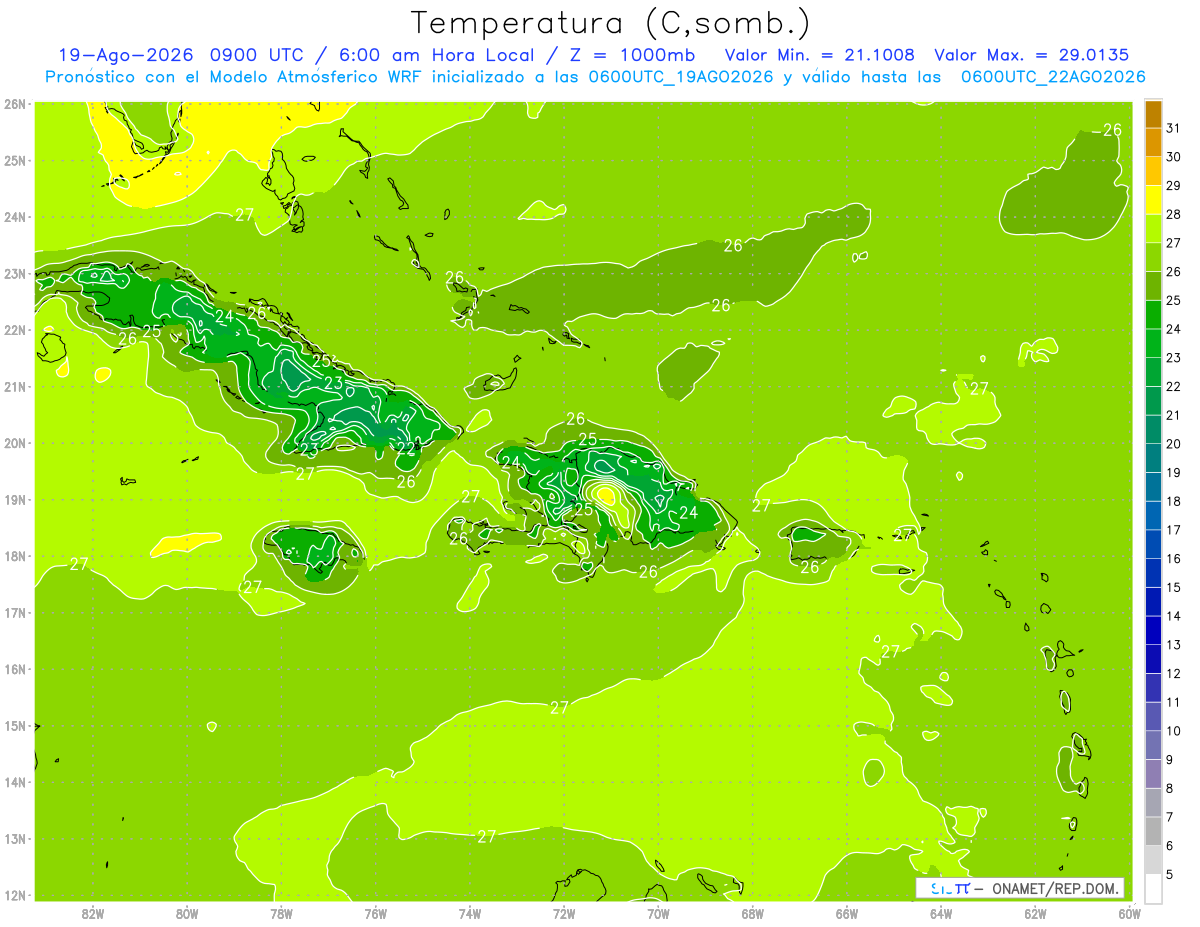This screenshot has width=1200, height=927.
Task: Click the "60W" longitude axis label
Action: 1129,913
